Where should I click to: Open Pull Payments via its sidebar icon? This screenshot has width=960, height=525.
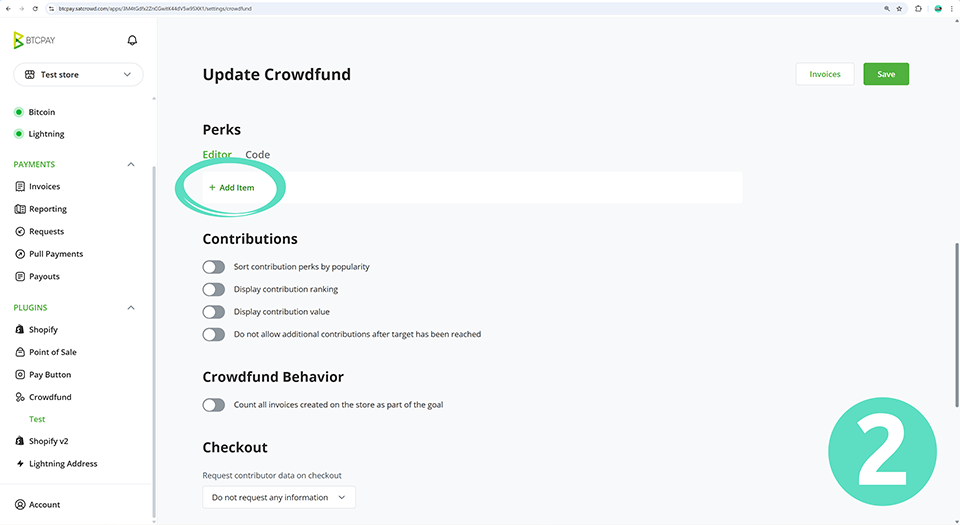[x=20, y=254]
